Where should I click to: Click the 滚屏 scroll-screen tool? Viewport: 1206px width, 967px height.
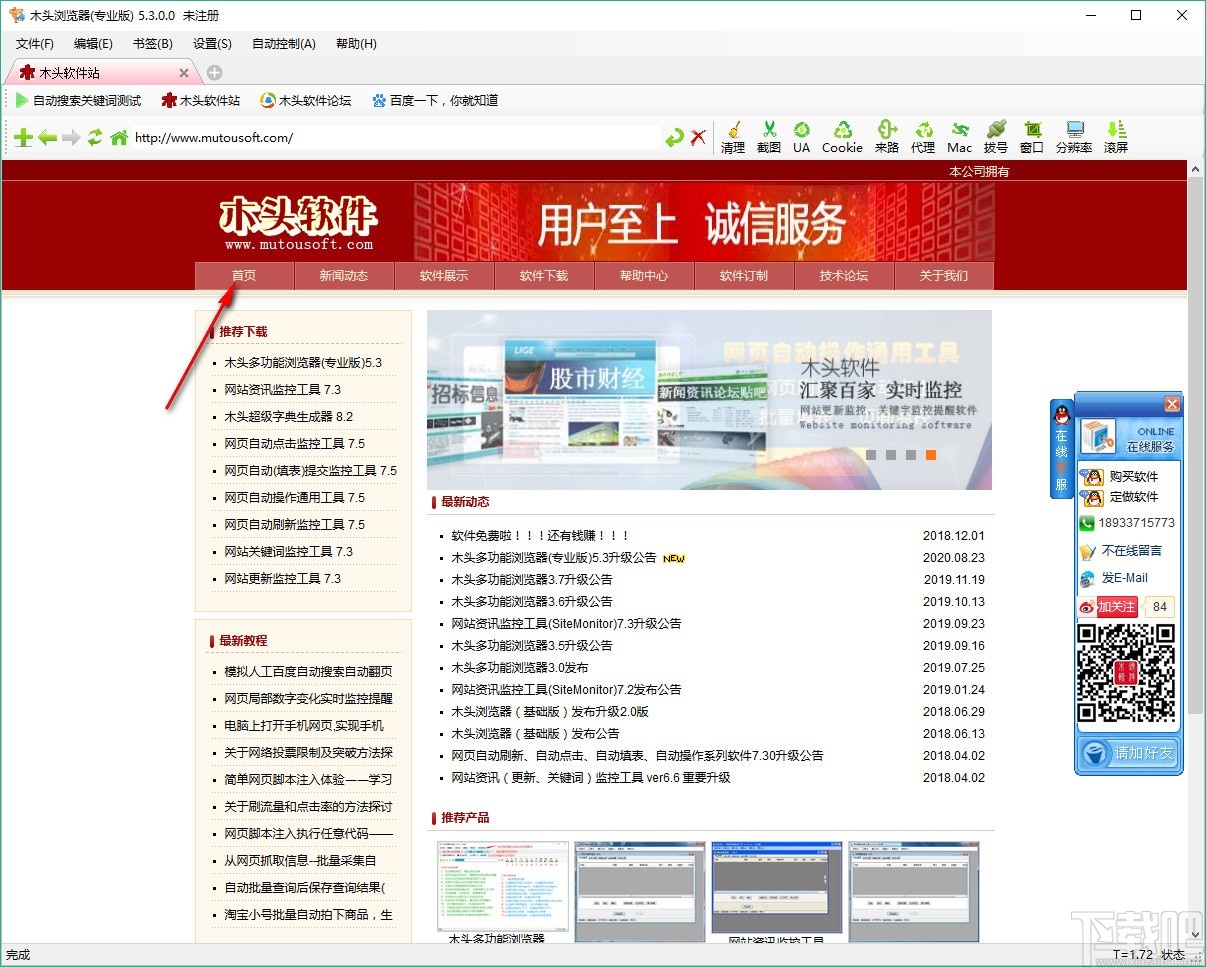(x=1116, y=137)
